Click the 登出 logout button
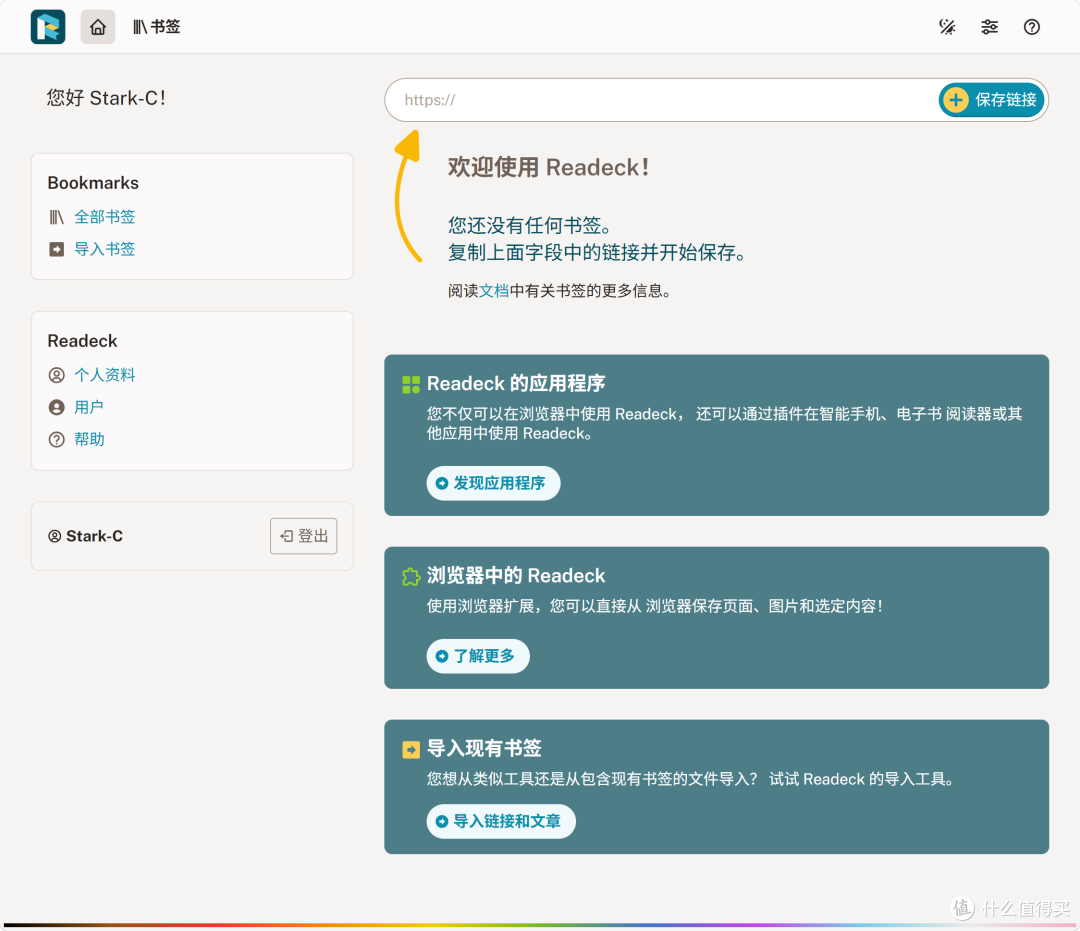The height and width of the screenshot is (931, 1080). click(x=303, y=536)
